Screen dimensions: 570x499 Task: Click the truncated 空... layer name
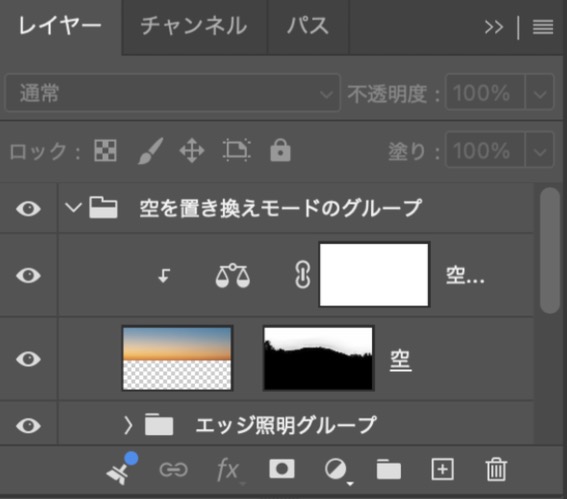coord(465,275)
